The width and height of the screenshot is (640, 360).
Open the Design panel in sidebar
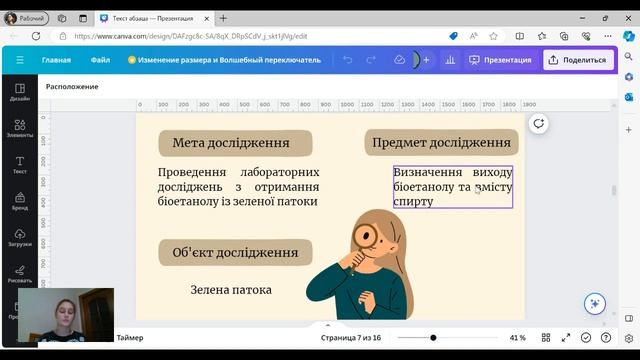point(20,92)
